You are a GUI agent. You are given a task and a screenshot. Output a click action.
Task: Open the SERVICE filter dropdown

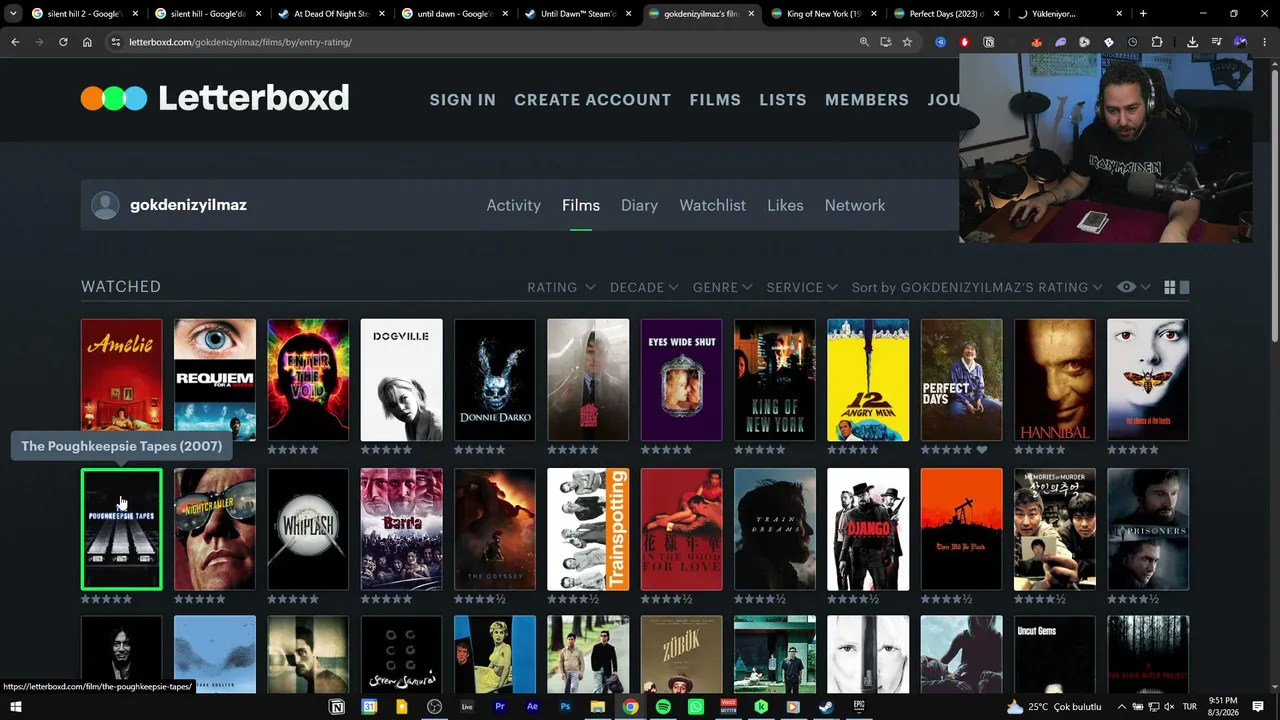click(802, 287)
